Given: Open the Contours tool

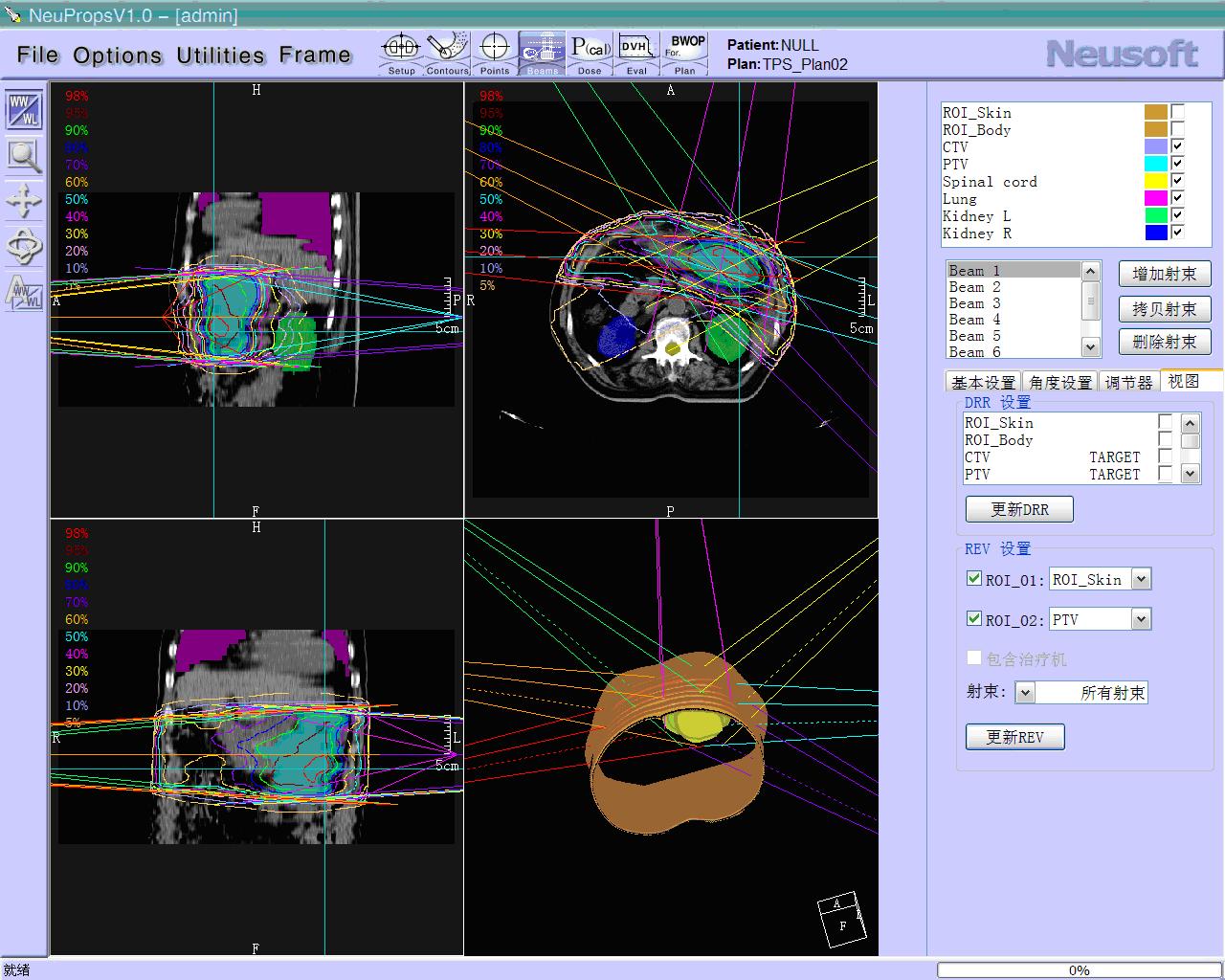Looking at the screenshot, I should (x=448, y=54).
